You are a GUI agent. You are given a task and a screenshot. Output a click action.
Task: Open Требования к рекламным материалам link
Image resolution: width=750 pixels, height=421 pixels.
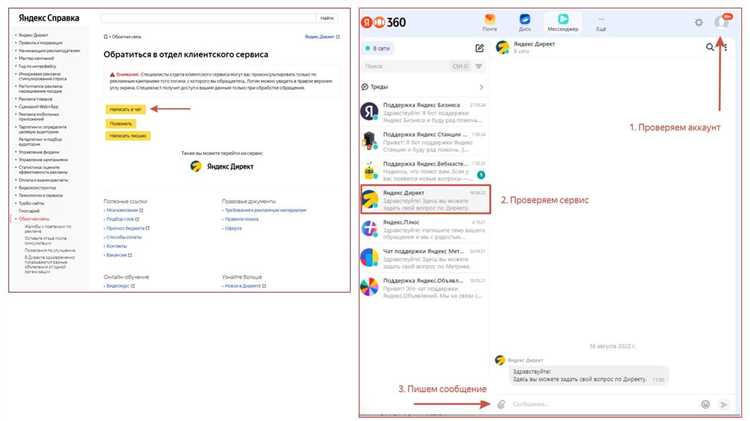[264, 210]
